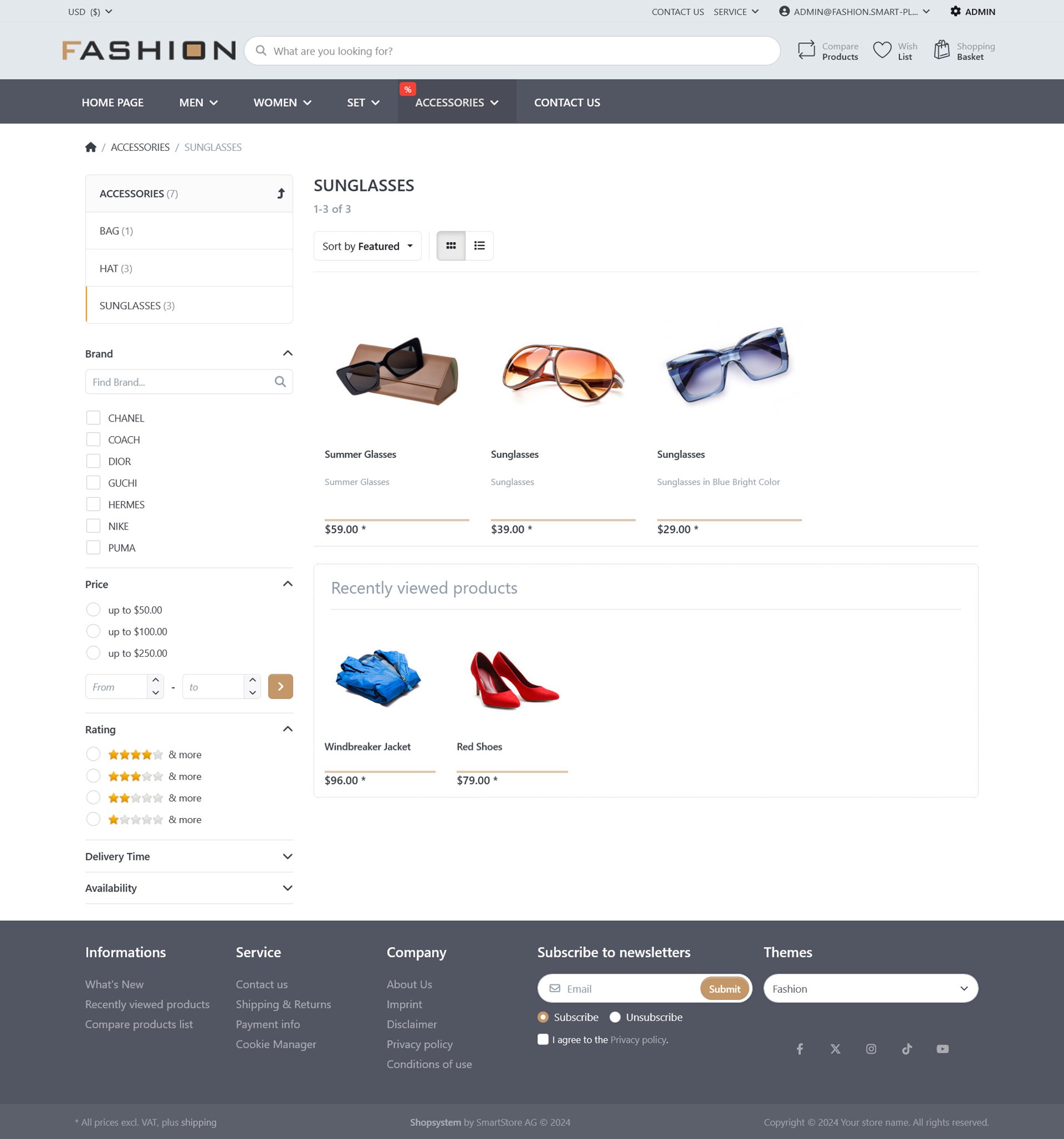Open the ACCESSORIES menu
The image size is (1064, 1139).
pyautogui.click(x=457, y=102)
